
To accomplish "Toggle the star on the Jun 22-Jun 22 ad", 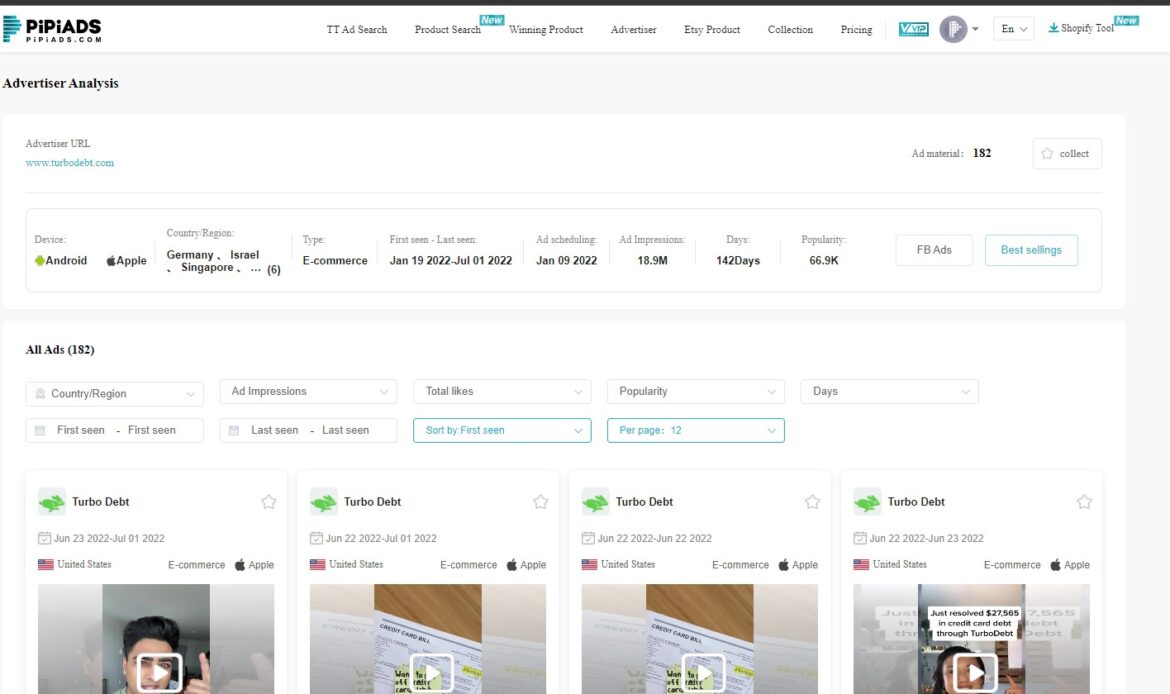I will 812,502.
